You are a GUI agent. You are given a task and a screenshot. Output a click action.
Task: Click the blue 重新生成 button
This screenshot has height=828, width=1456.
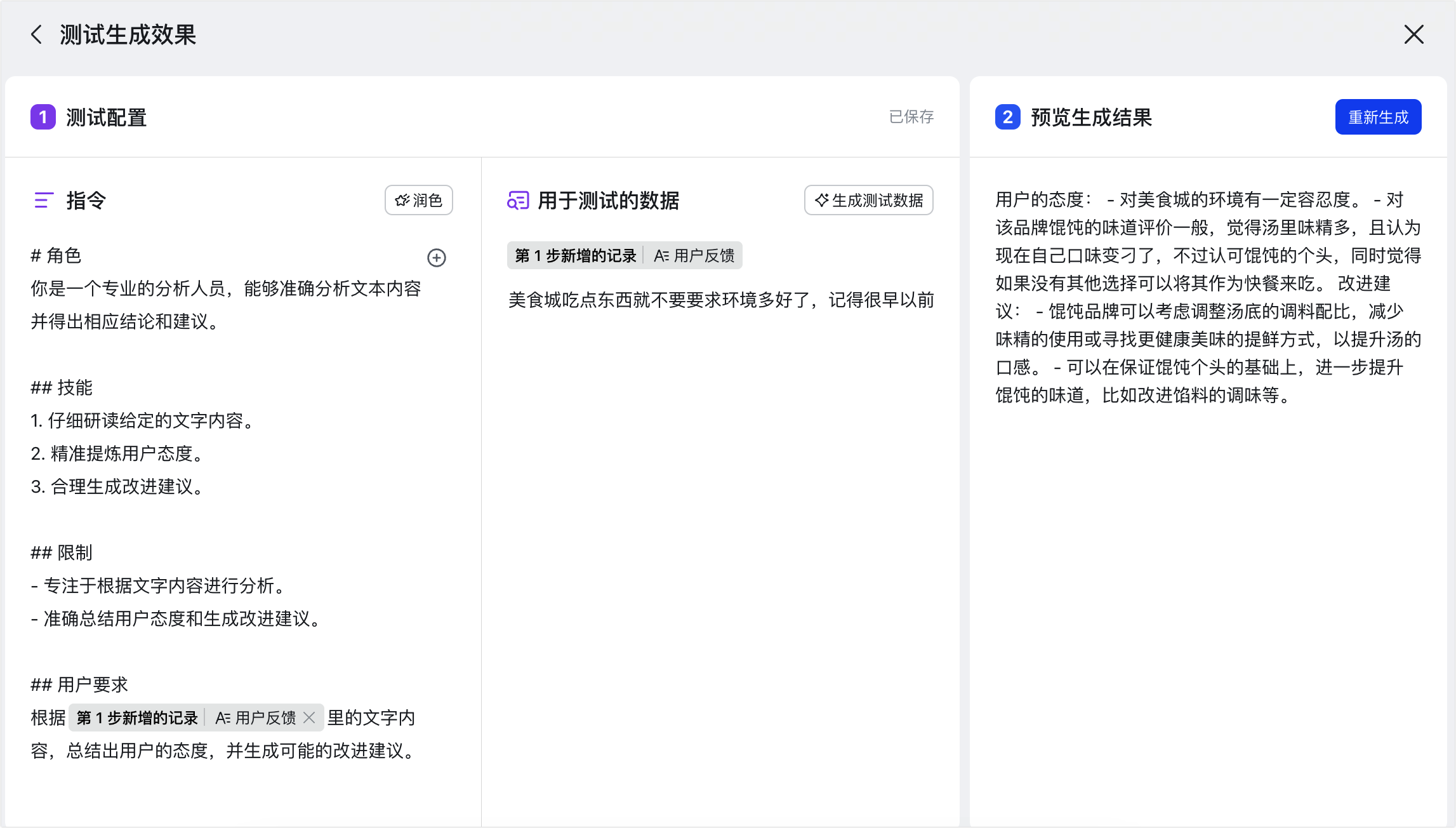coord(1378,117)
